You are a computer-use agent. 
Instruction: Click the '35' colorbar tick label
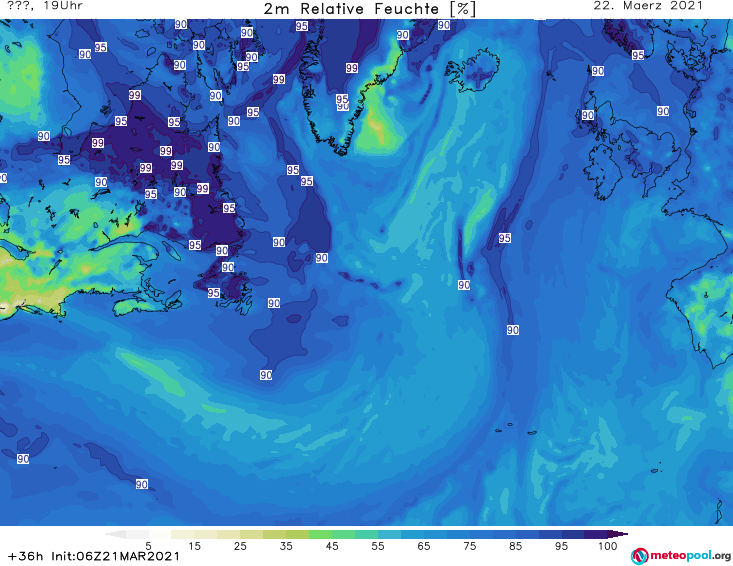click(x=286, y=546)
